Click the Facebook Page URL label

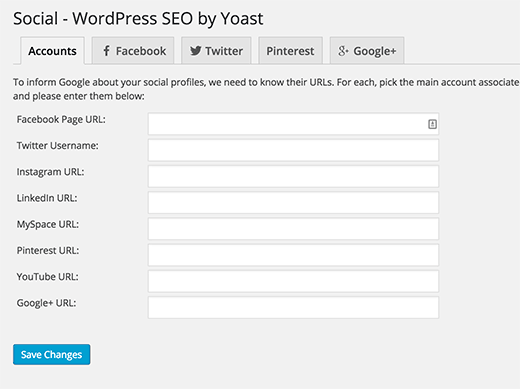[61, 120]
